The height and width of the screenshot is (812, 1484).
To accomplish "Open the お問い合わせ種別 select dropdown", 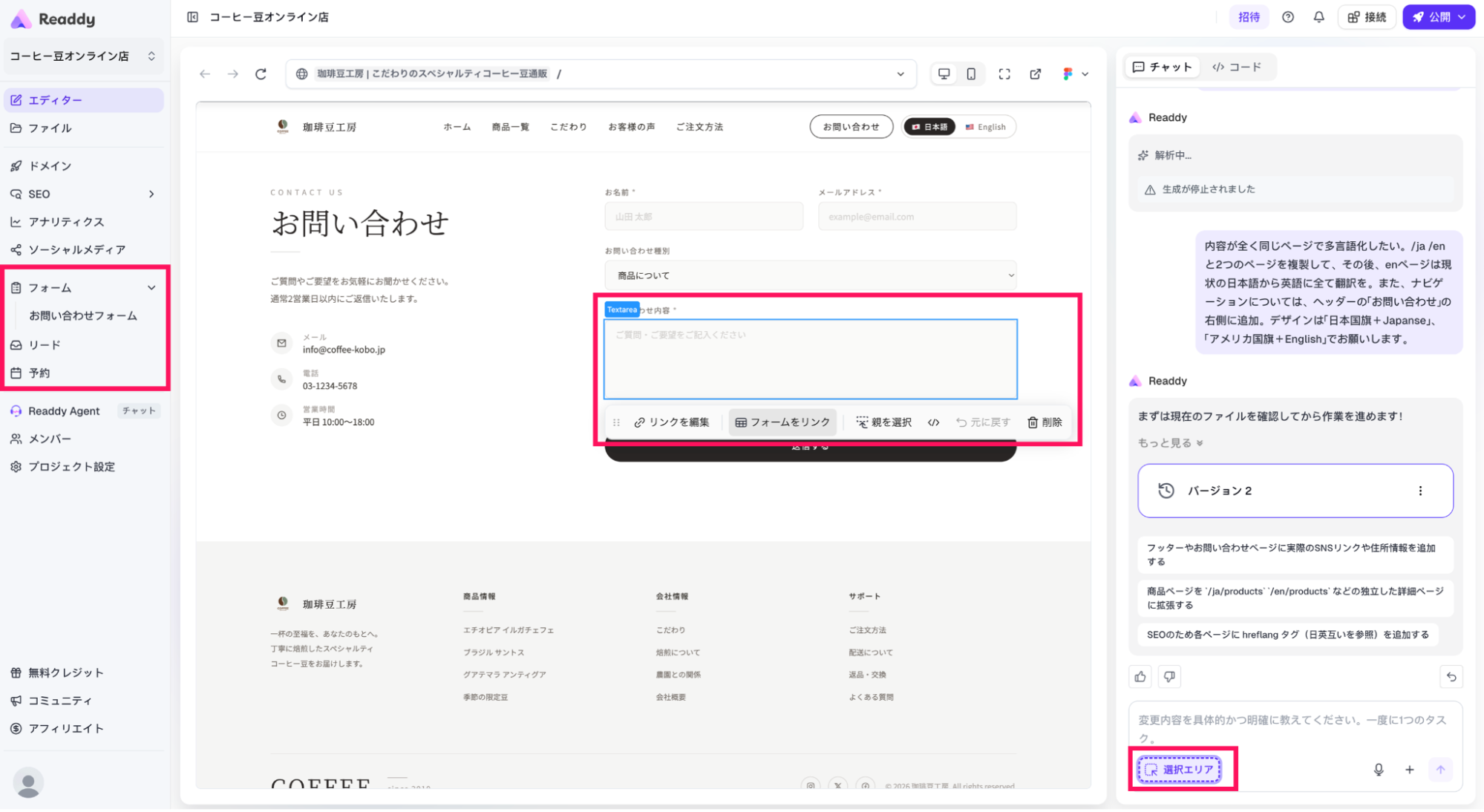I will [810, 275].
